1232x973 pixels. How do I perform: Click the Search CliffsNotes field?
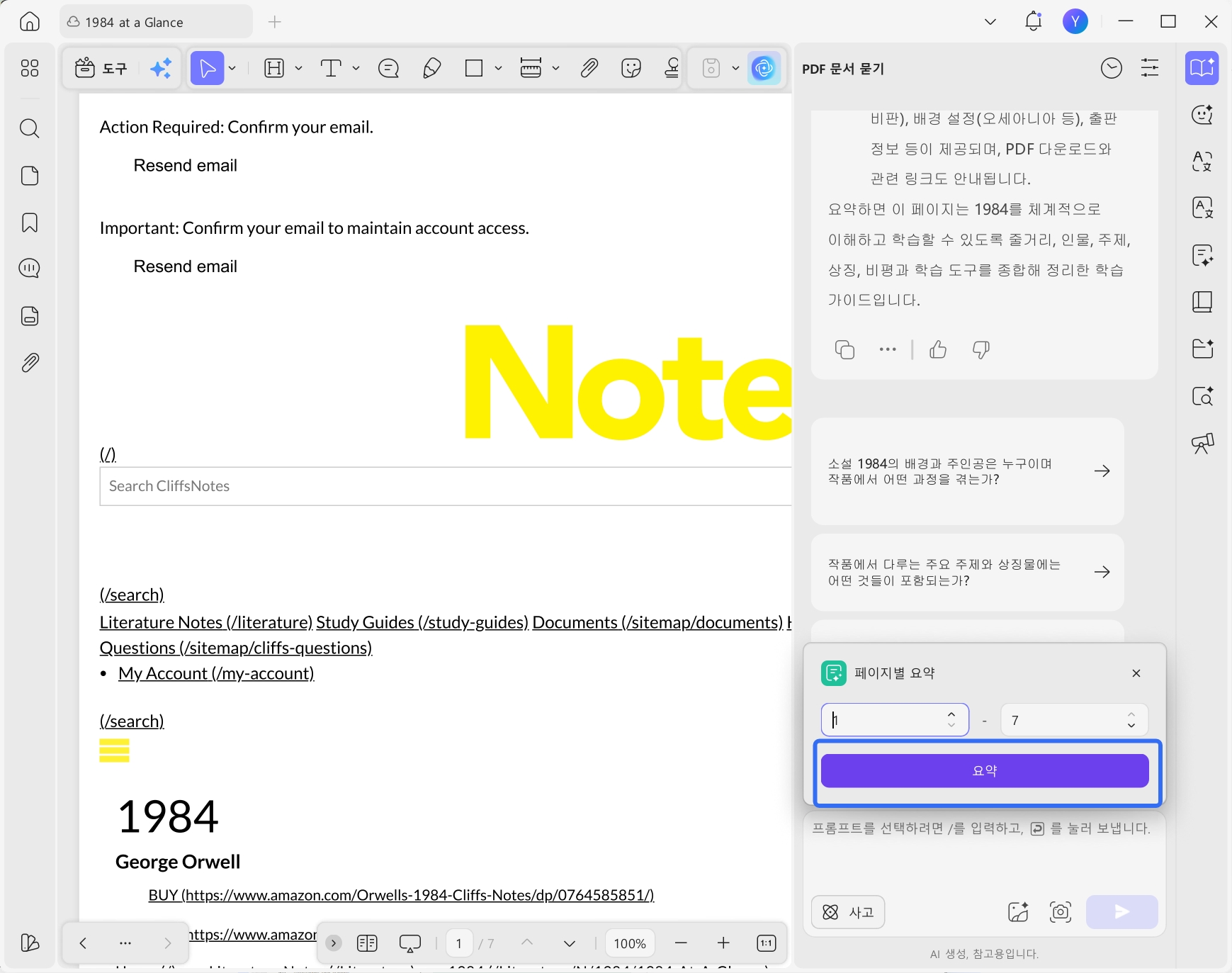[445, 486]
